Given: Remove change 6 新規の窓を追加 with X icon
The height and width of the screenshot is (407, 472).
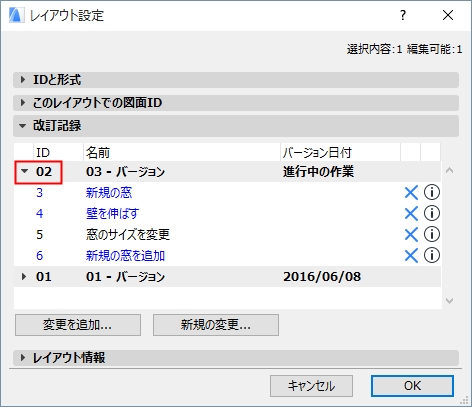Looking at the screenshot, I should 411,256.
